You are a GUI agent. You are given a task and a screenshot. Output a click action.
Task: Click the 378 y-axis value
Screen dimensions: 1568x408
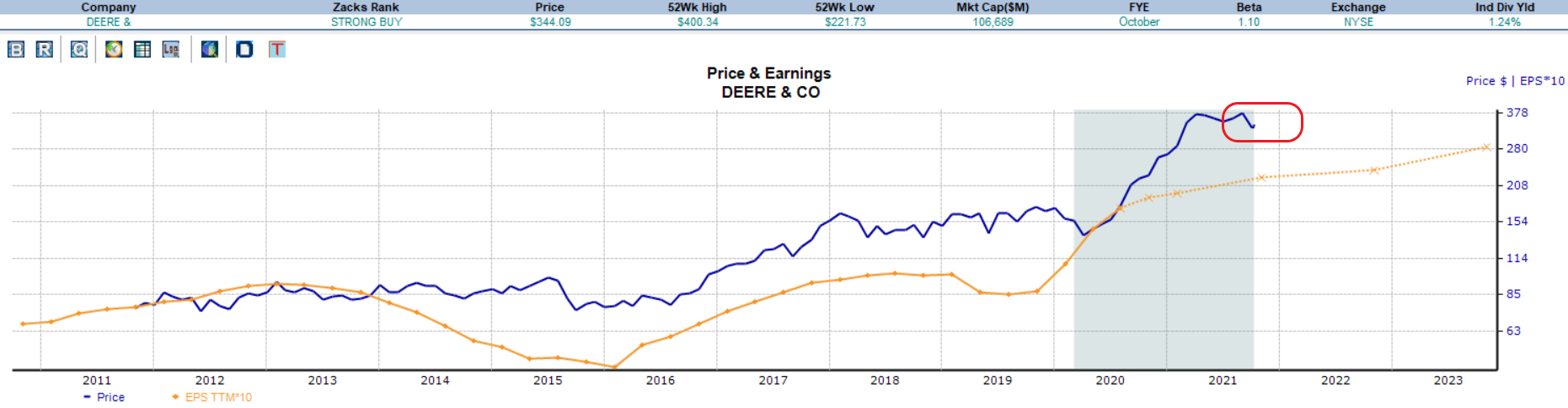(1517, 112)
